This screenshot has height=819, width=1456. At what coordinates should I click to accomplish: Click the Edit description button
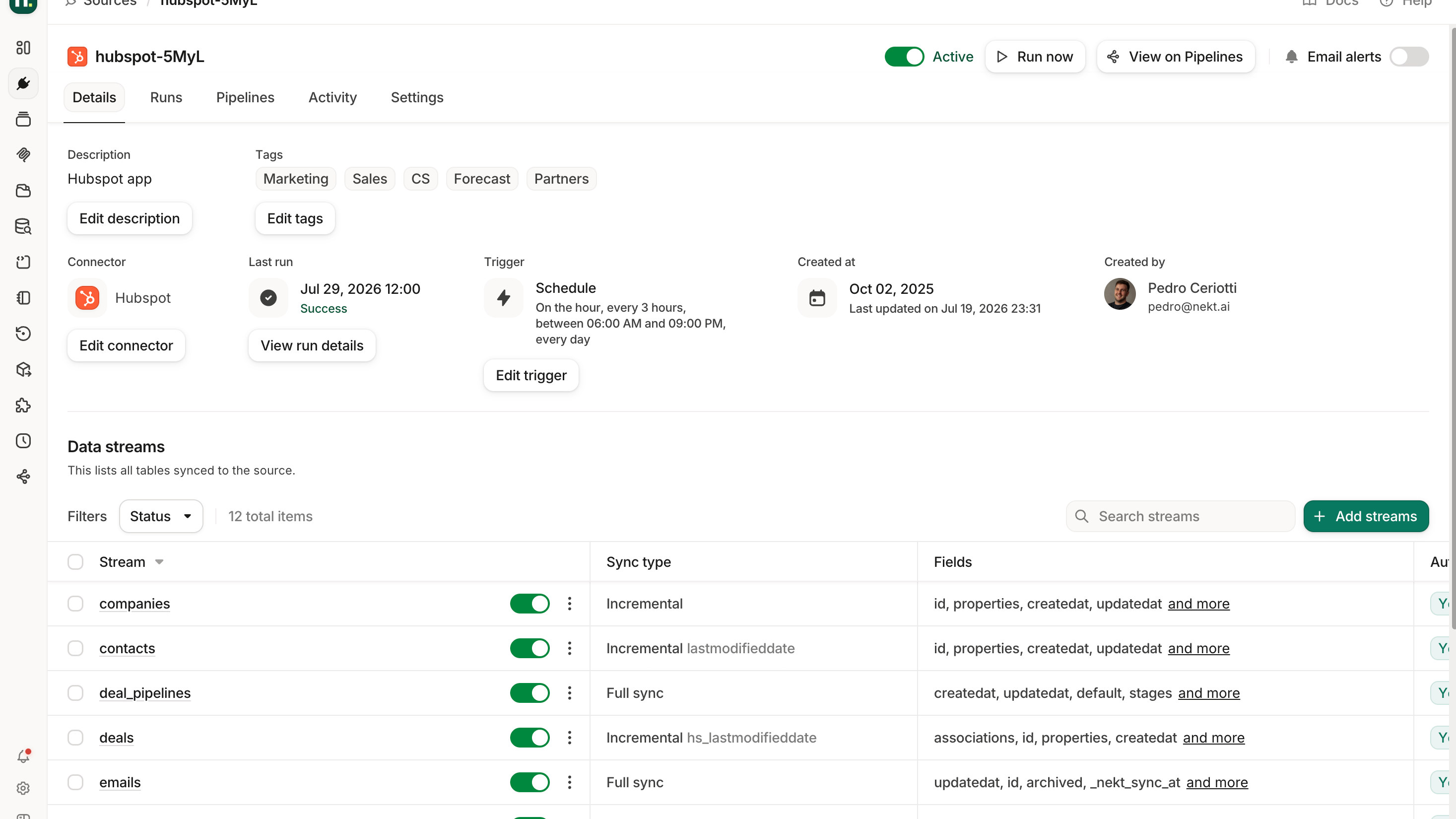(x=130, y=218)
